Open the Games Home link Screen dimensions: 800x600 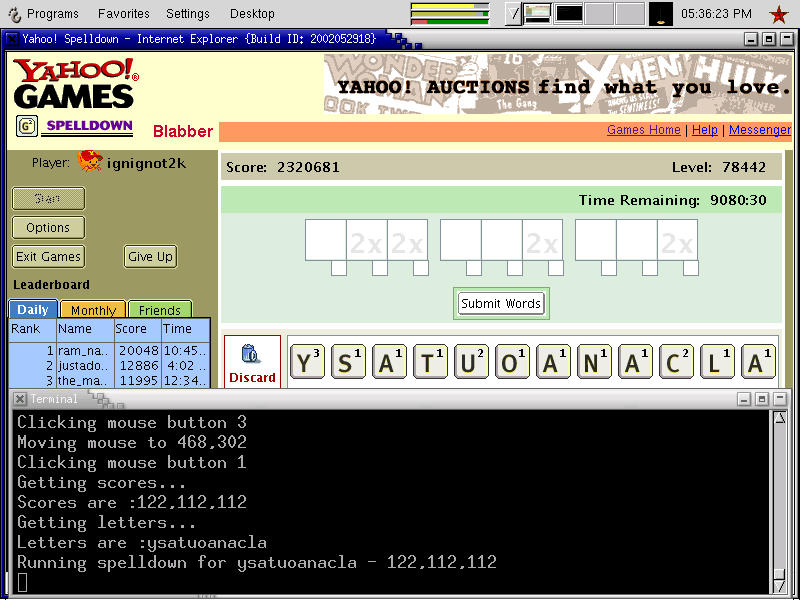643,130
